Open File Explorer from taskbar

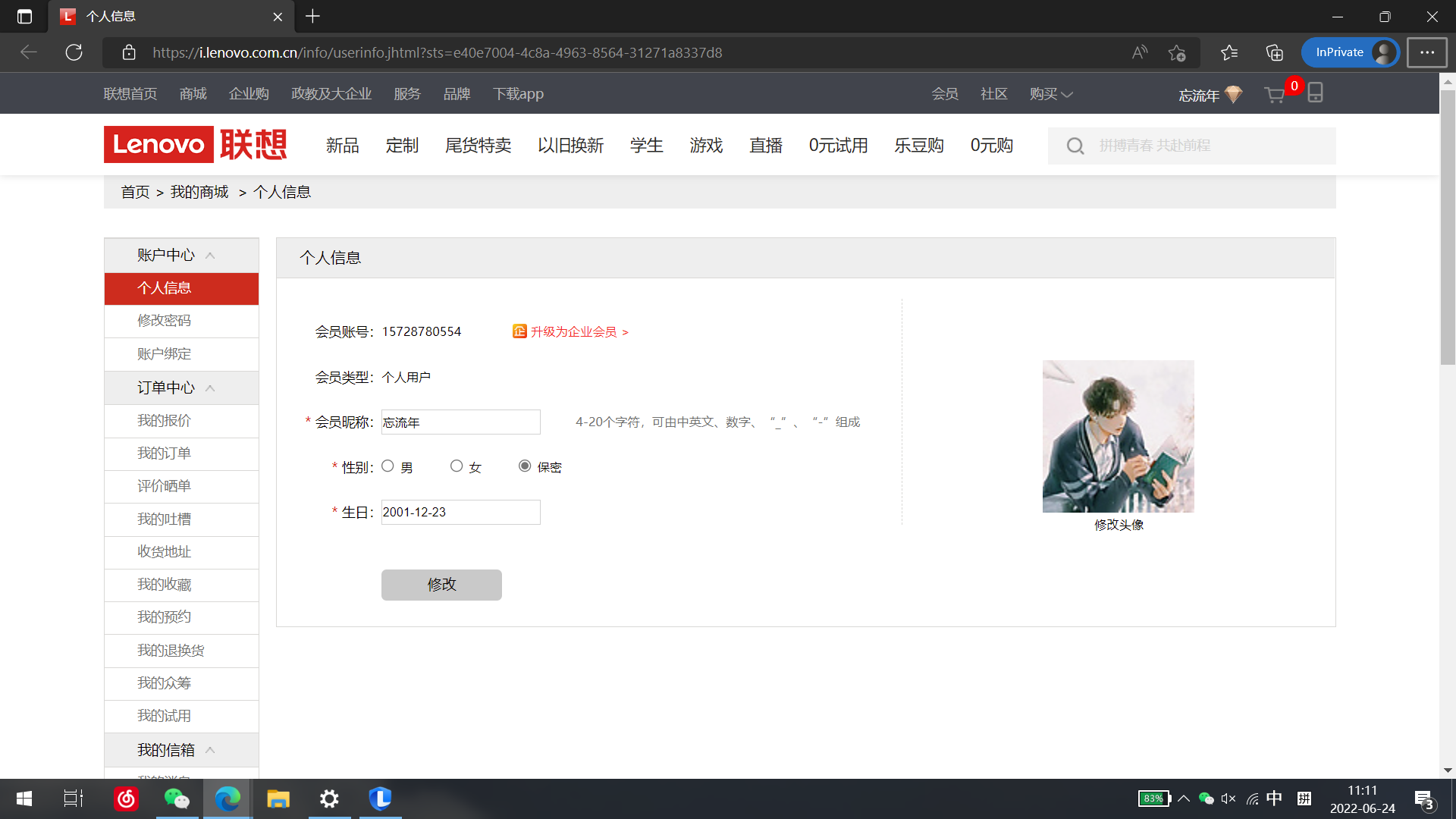tap(278, 799)
